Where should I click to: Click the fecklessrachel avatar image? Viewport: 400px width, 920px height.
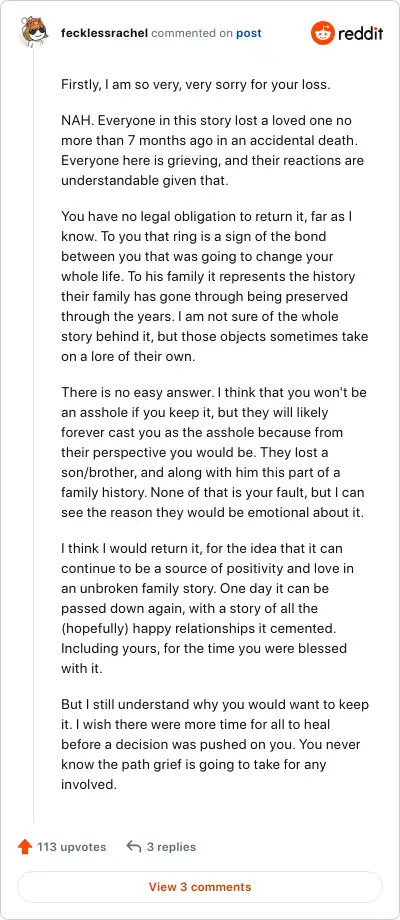[x=33, y=33]
